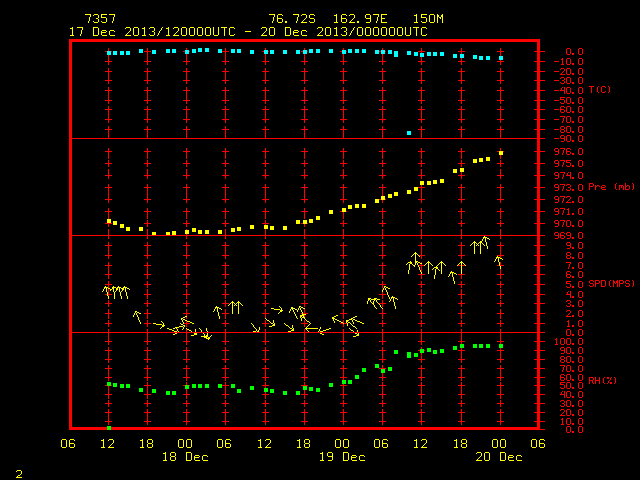Click the number 2 at bottom-left corner
The width and height of the screenshot is (640, 480).
[x=19, y=474]
